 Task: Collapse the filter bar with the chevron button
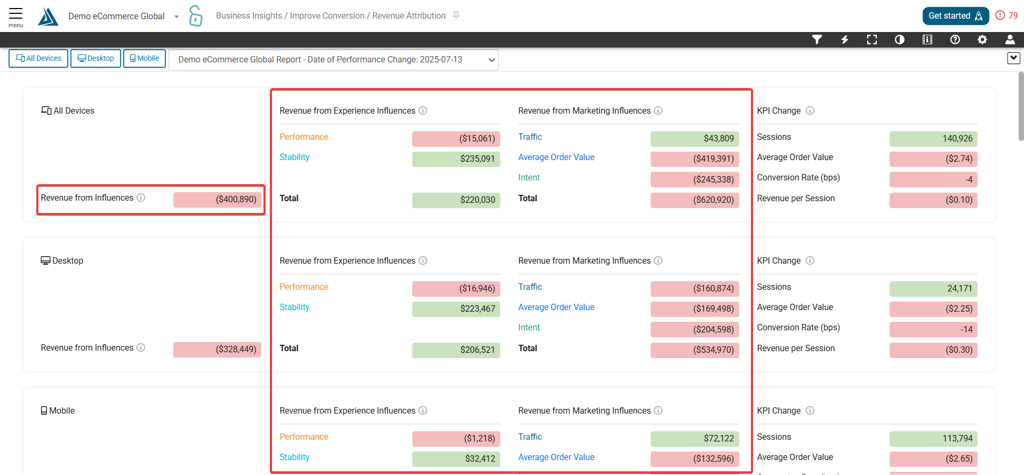tap(1014, 59)
